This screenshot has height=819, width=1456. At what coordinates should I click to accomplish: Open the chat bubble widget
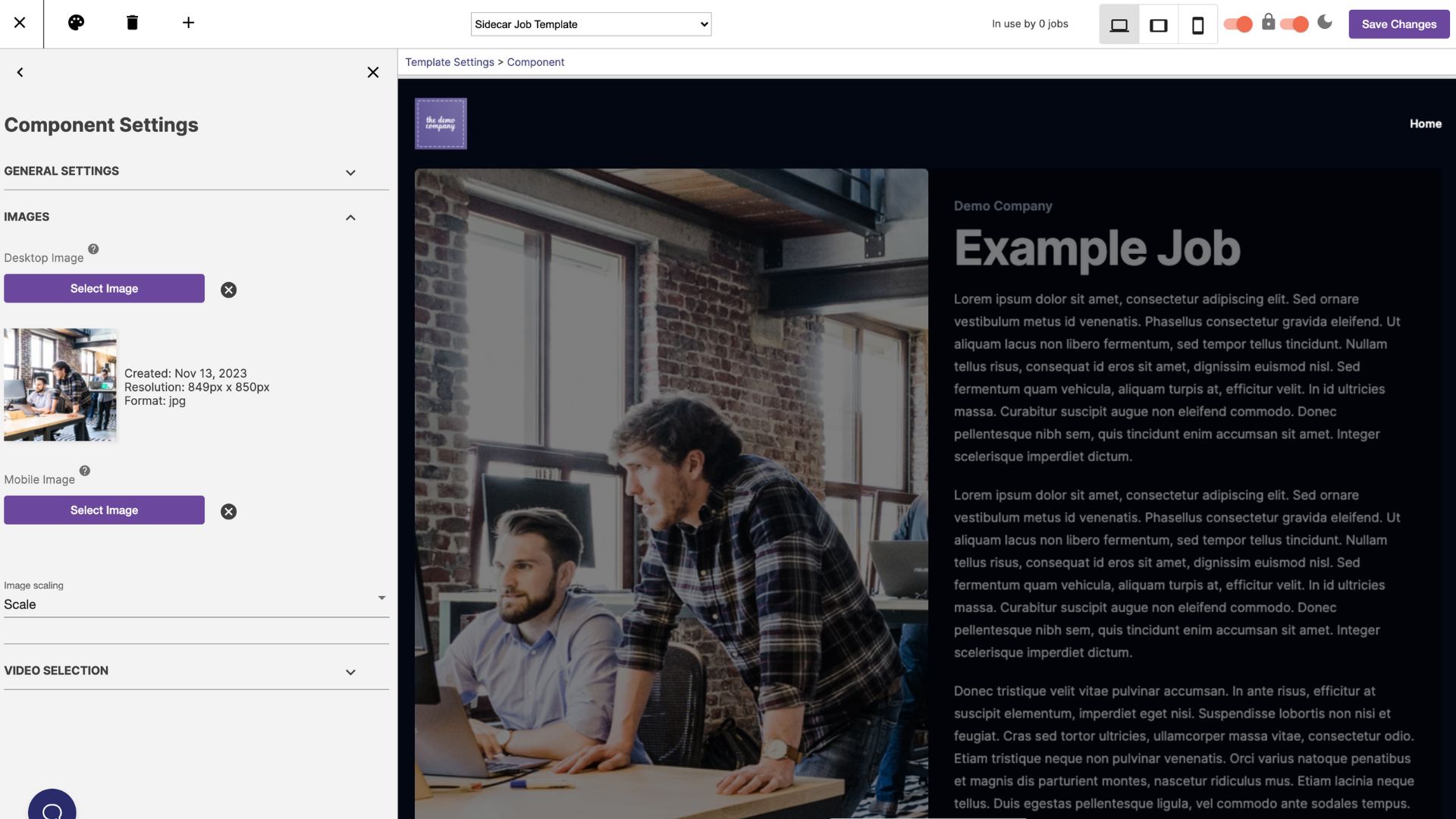pos(52,808)
